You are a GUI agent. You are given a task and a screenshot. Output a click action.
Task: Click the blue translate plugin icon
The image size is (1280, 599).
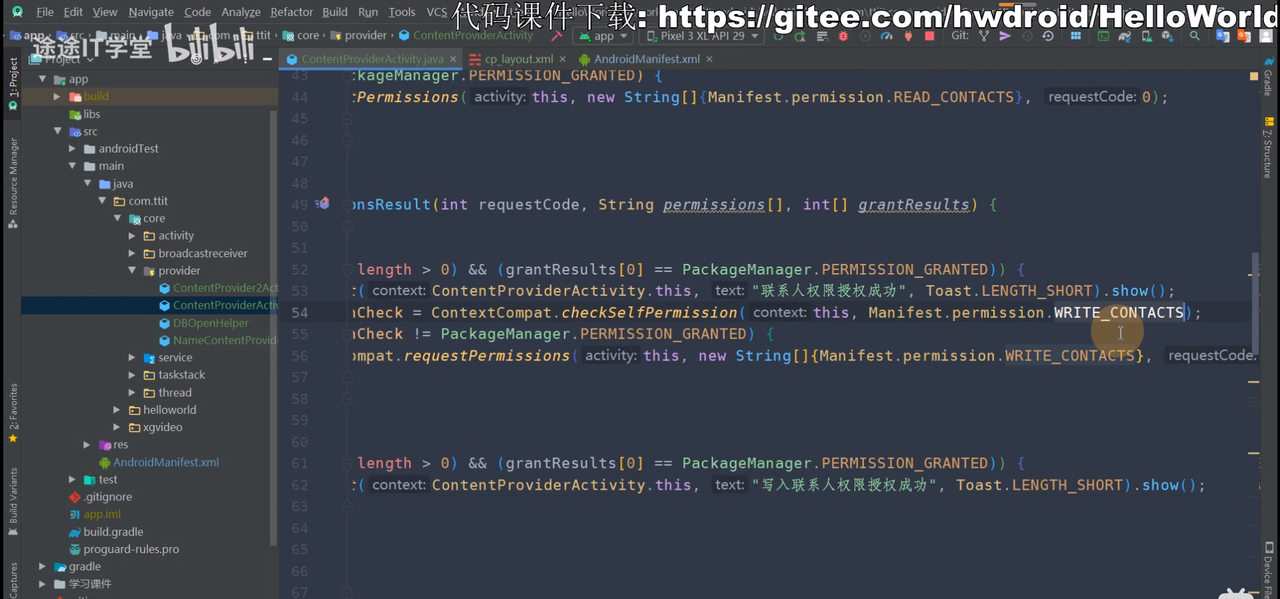(1222, 36)
